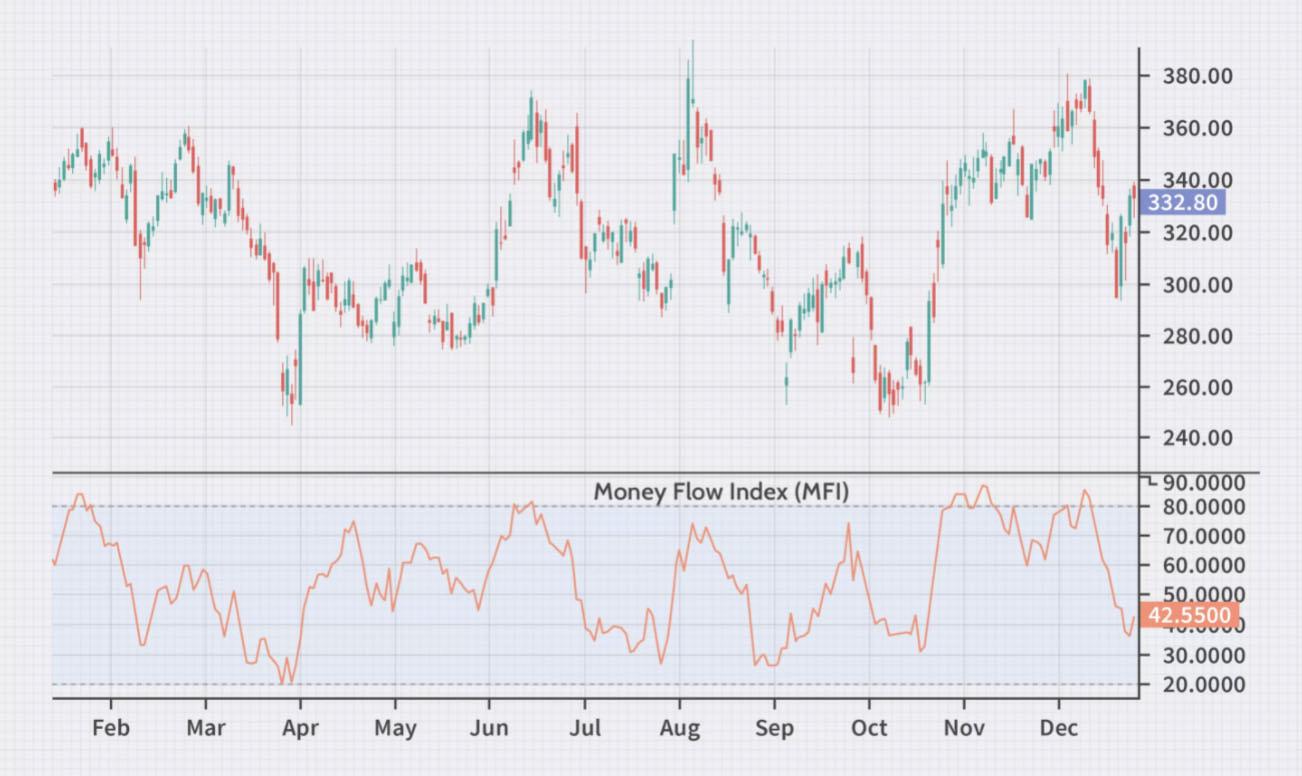The height and width of the screenshot is (776, 1302).
Task: Select the Dec label on the time axis
Action: pos(1059,728)
